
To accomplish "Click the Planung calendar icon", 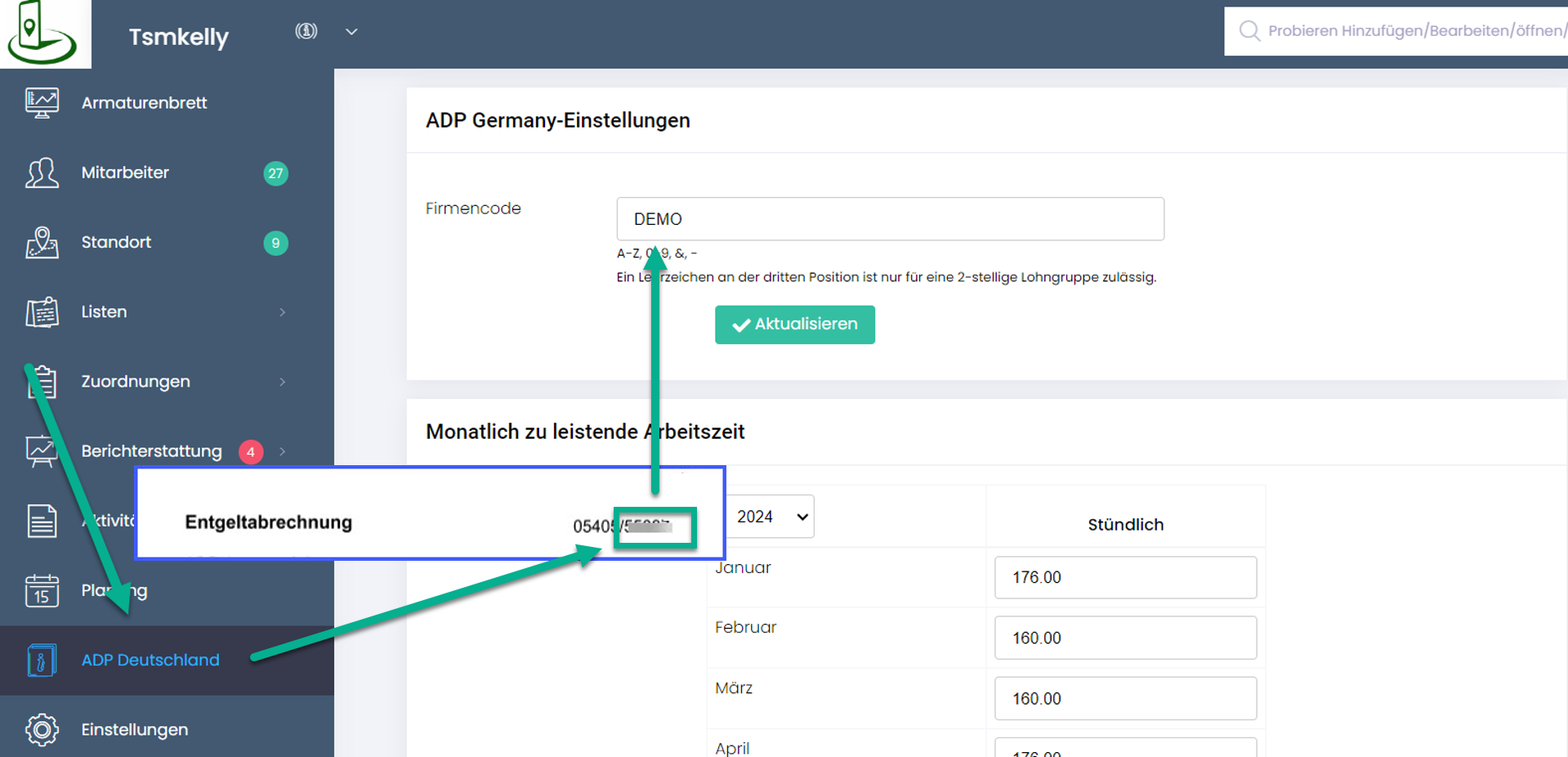I will pyautogui.click(x=42, y=590).
